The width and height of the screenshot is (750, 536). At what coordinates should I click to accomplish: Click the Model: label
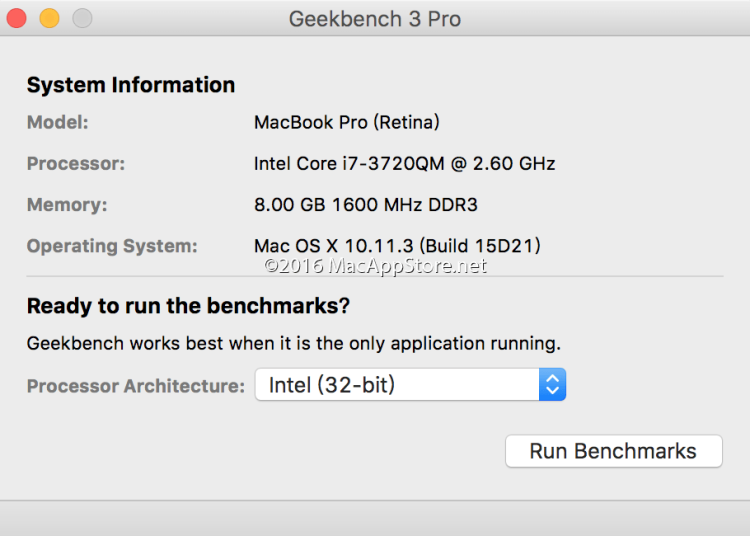point(57,123)
